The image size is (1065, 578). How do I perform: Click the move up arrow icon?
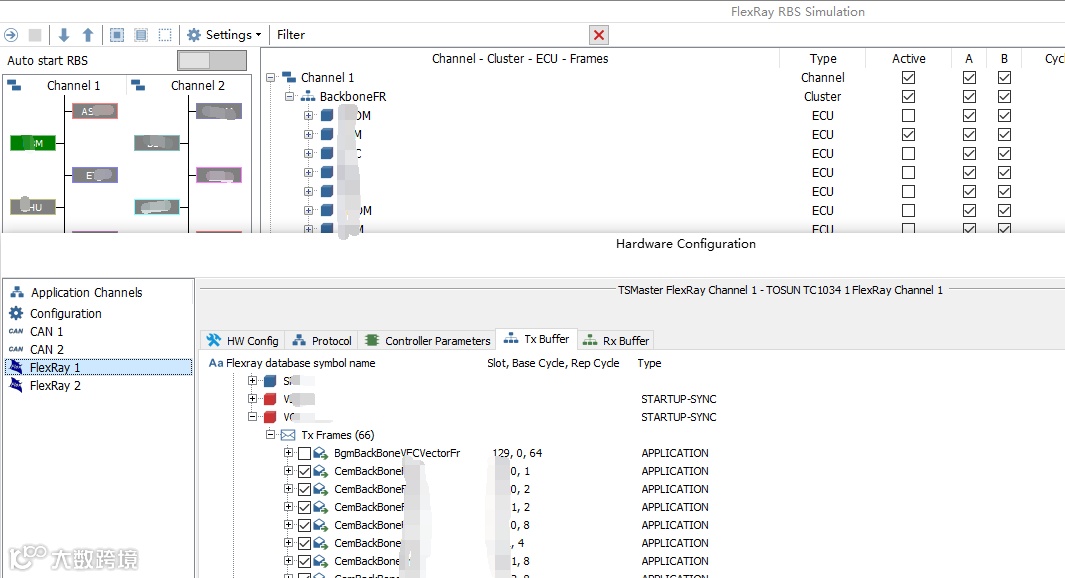click(88, 35)
